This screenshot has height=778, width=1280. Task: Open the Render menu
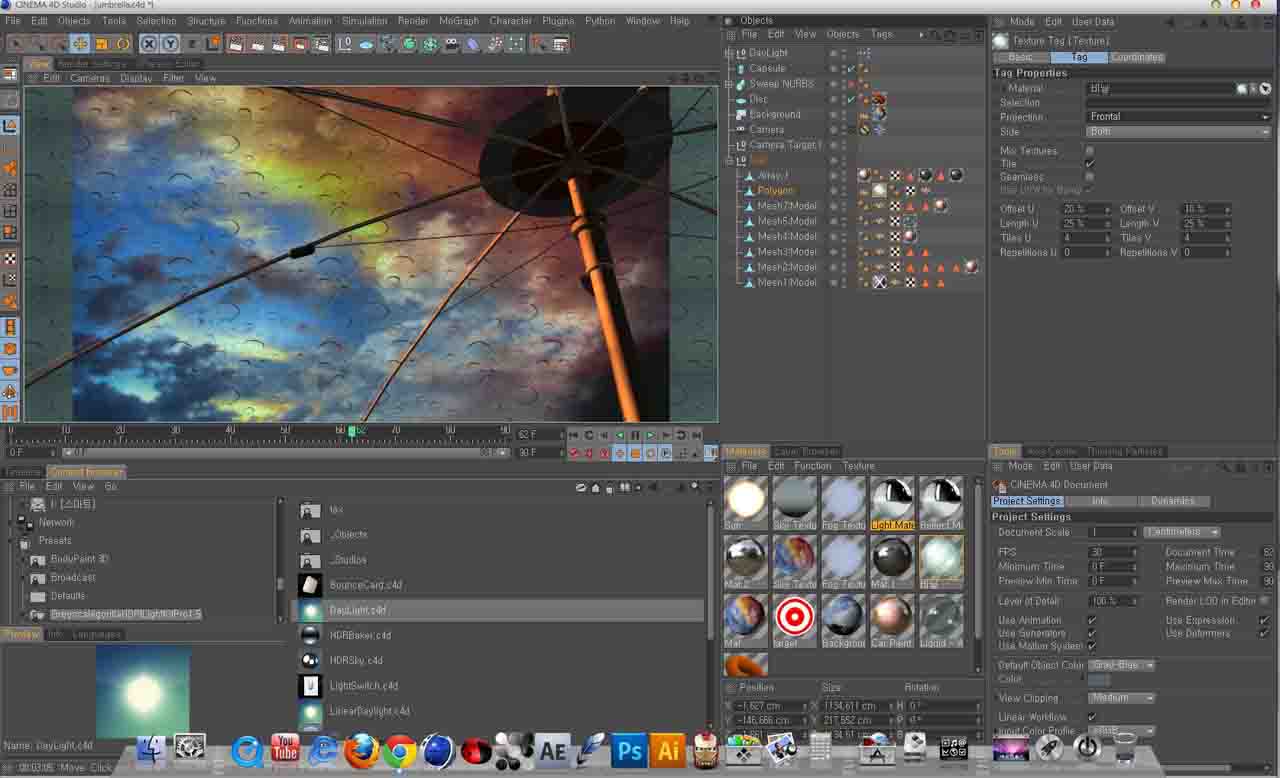(x=413, y=20)
